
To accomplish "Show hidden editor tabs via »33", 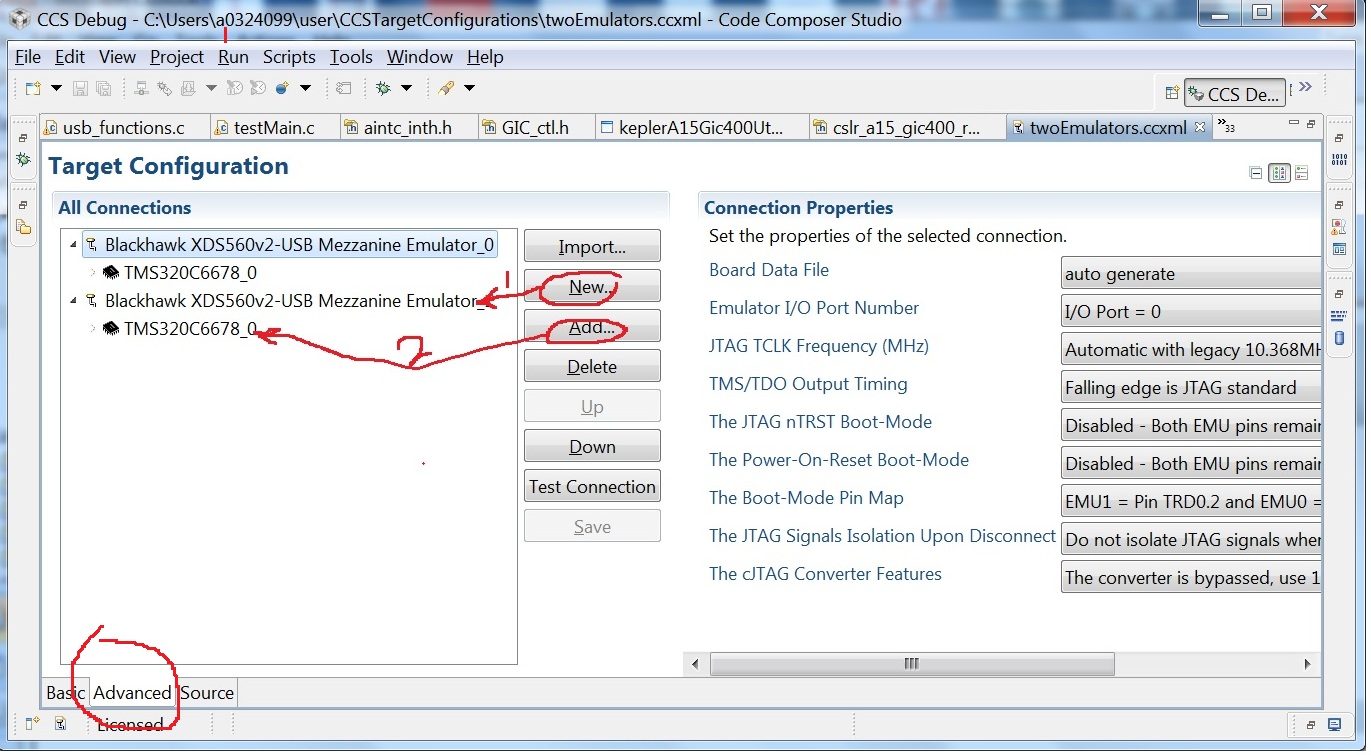I will click(1224, 127).
